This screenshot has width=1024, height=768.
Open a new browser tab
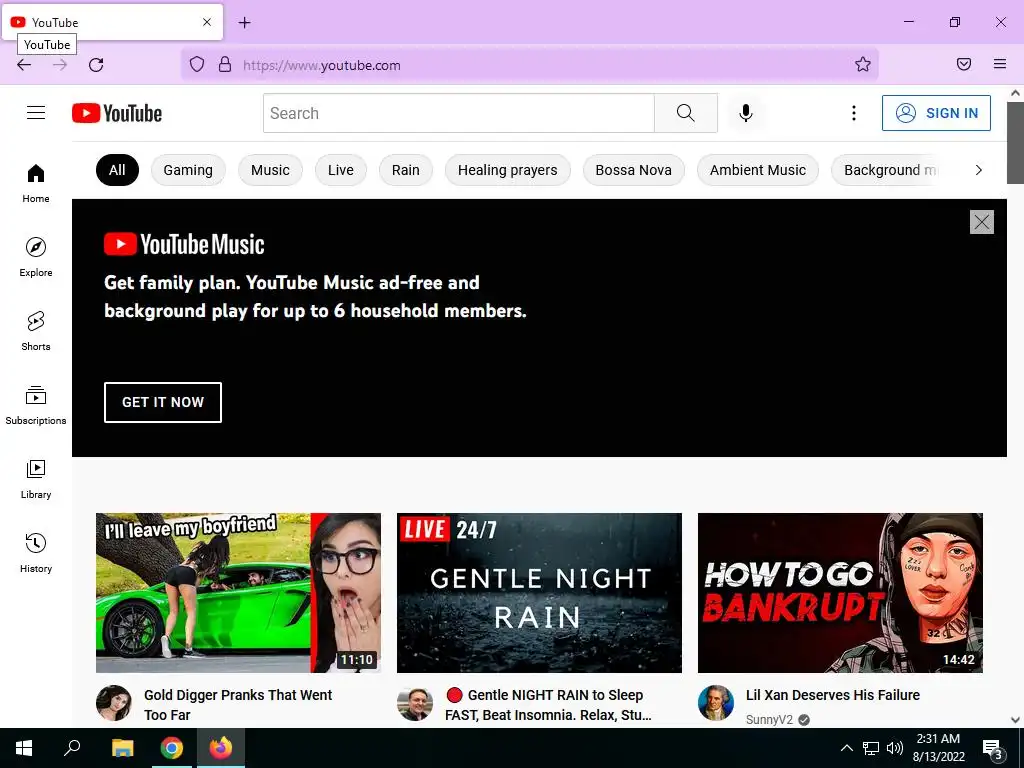(x=244, y=22)
